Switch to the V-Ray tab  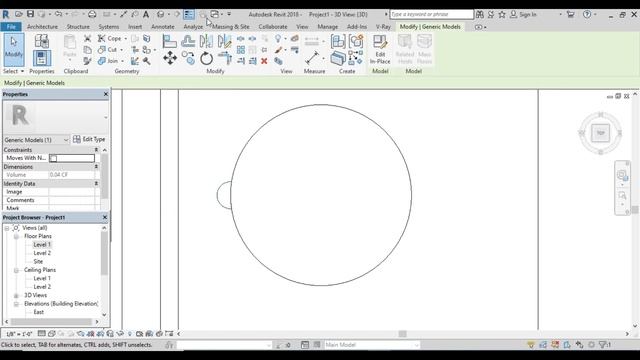pyautogui.click(x=383, y=27)
